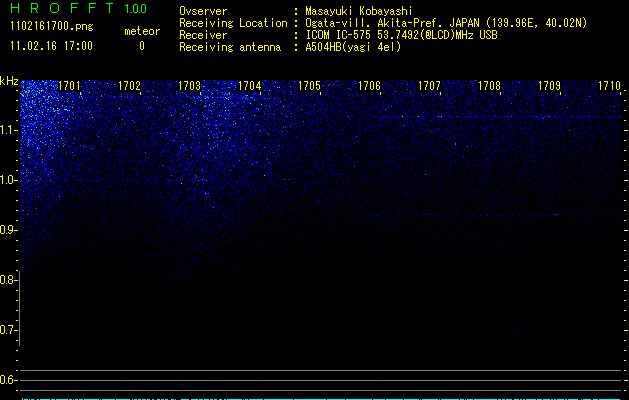629x400 pixels.
Task: Click the 1701 time marker
Action: point(69,85)
